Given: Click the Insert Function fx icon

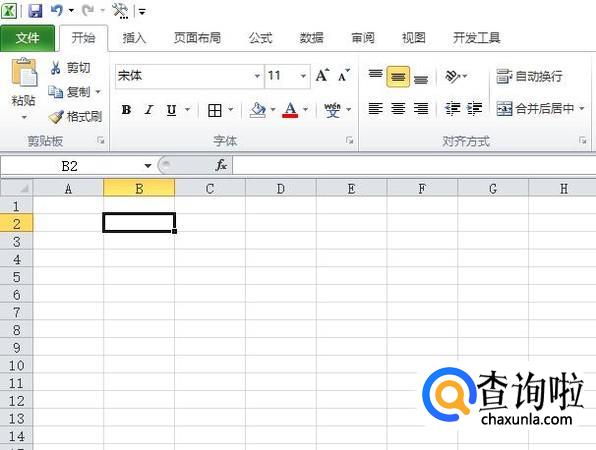Looking at the screenshot, I should coord(221,165).
